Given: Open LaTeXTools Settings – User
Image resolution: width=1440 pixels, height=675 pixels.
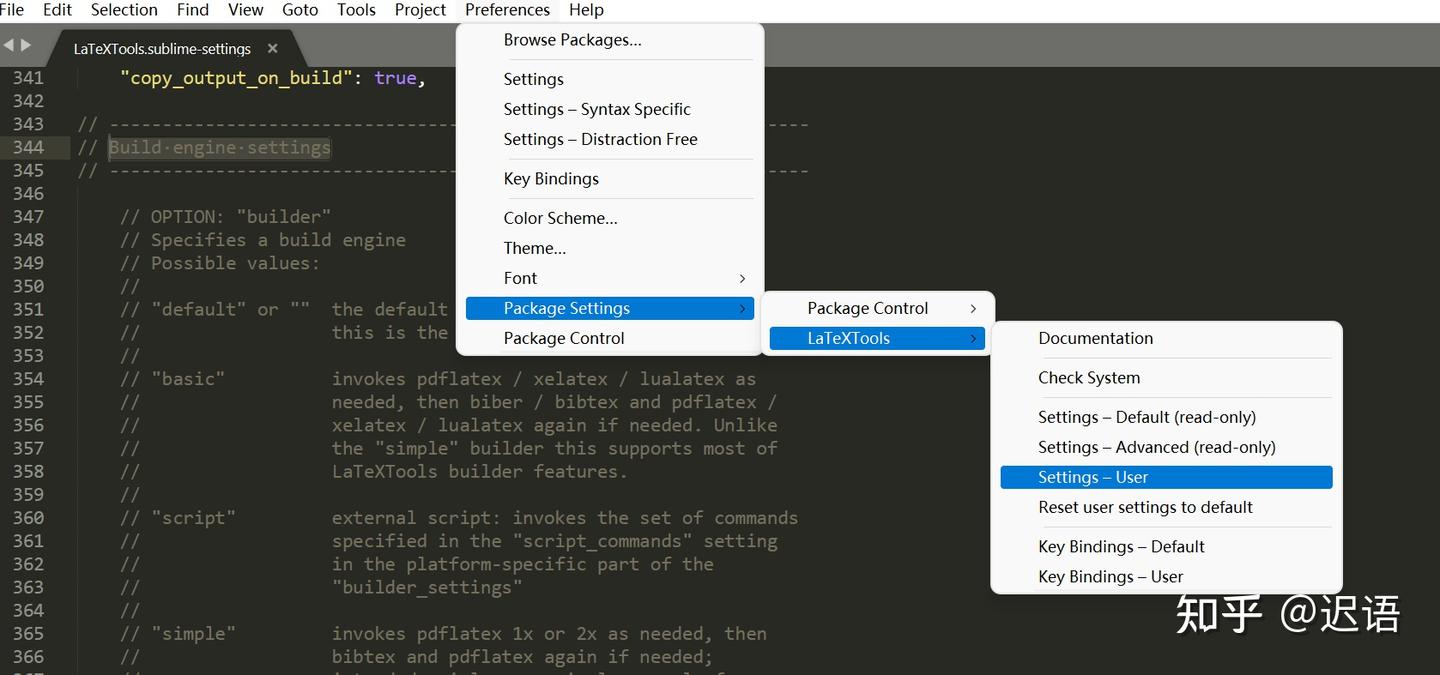Looking at the screenshot, I should click(x=1095, y=477).
